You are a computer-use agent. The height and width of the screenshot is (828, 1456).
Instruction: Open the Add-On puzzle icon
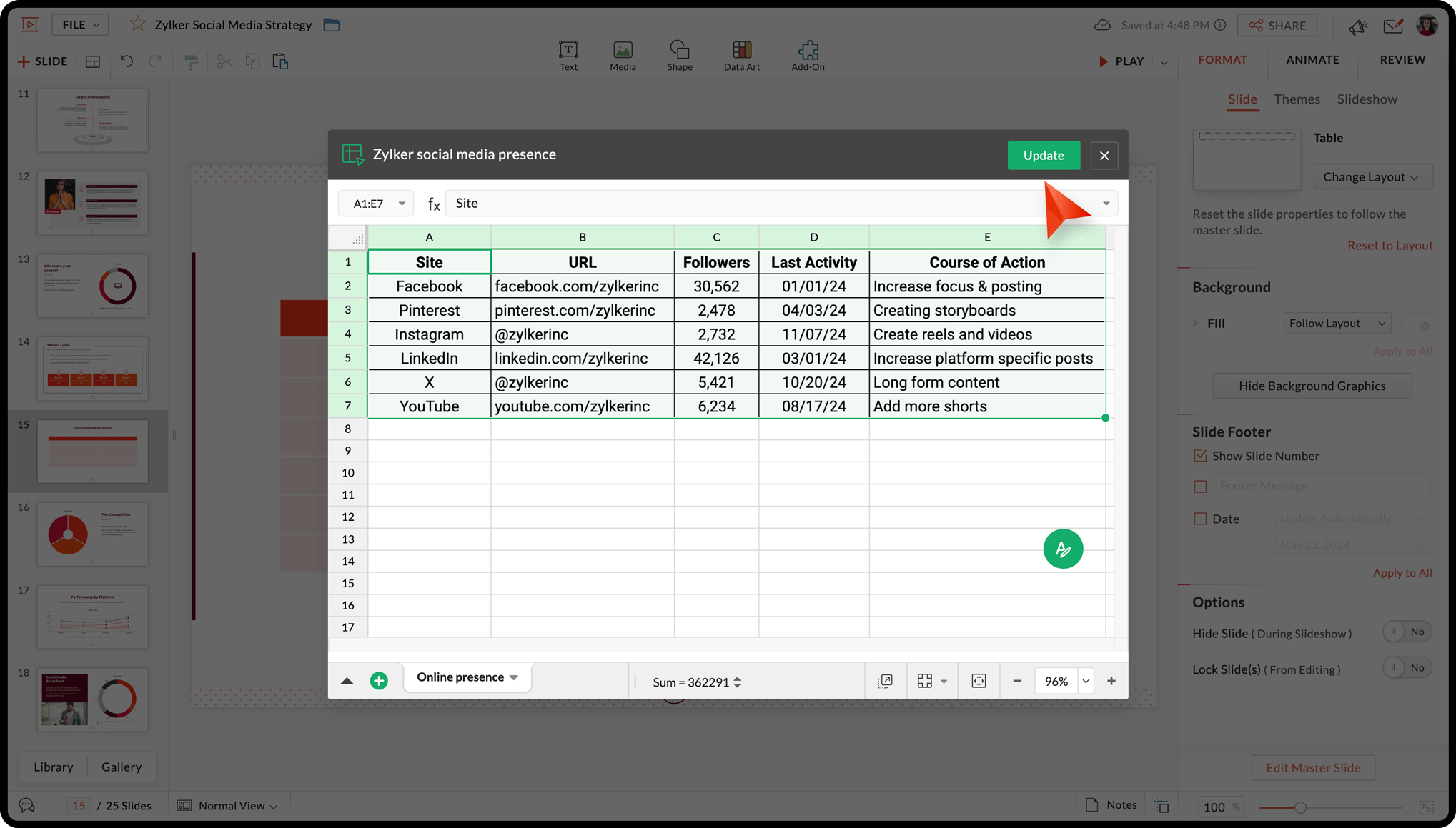(x=808, y=49)
